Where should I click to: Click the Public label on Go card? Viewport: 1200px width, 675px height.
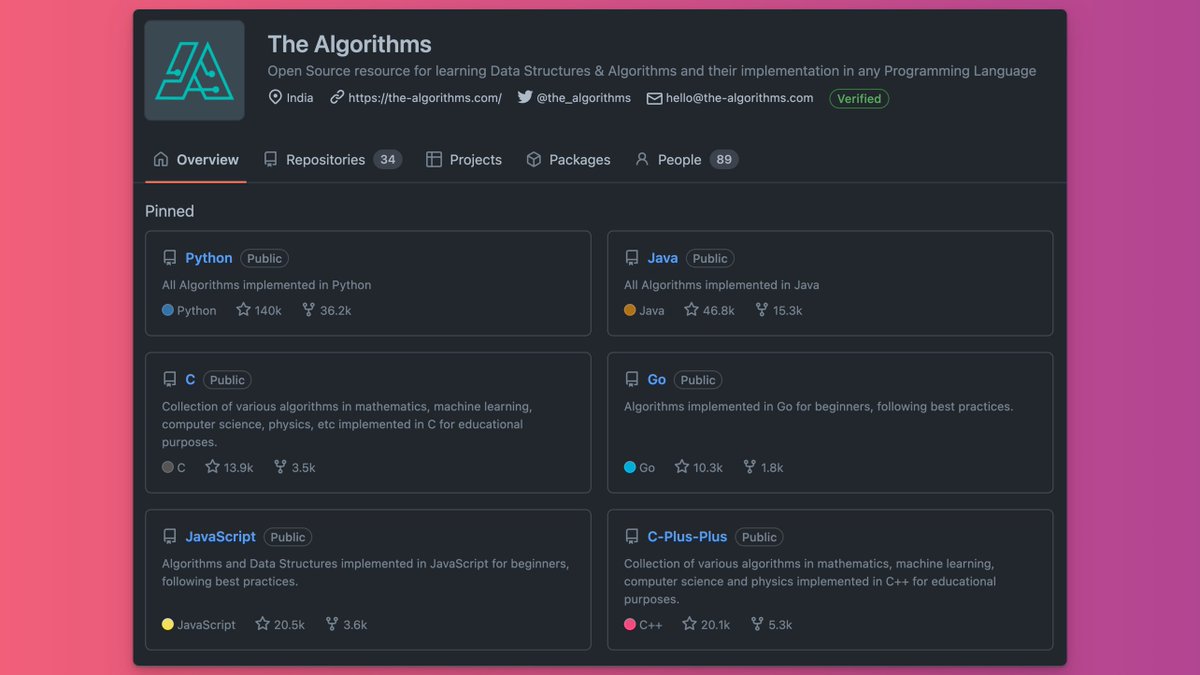click(x=698, y=380)
